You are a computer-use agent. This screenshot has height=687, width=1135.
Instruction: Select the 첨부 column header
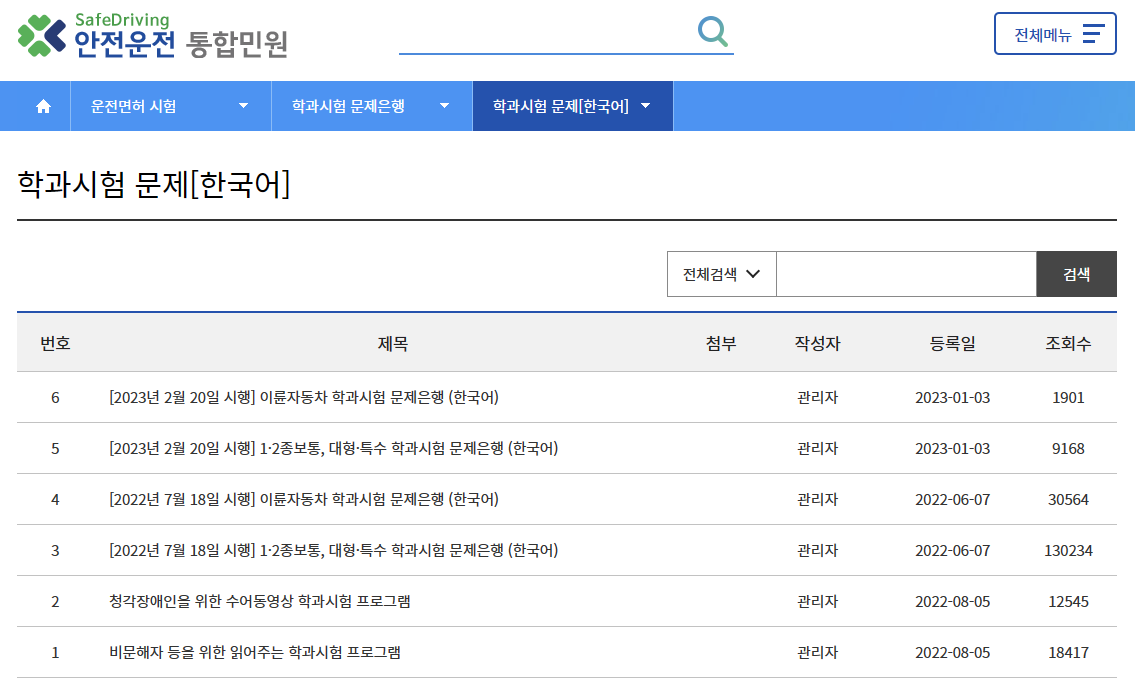[x=721, y=344]
